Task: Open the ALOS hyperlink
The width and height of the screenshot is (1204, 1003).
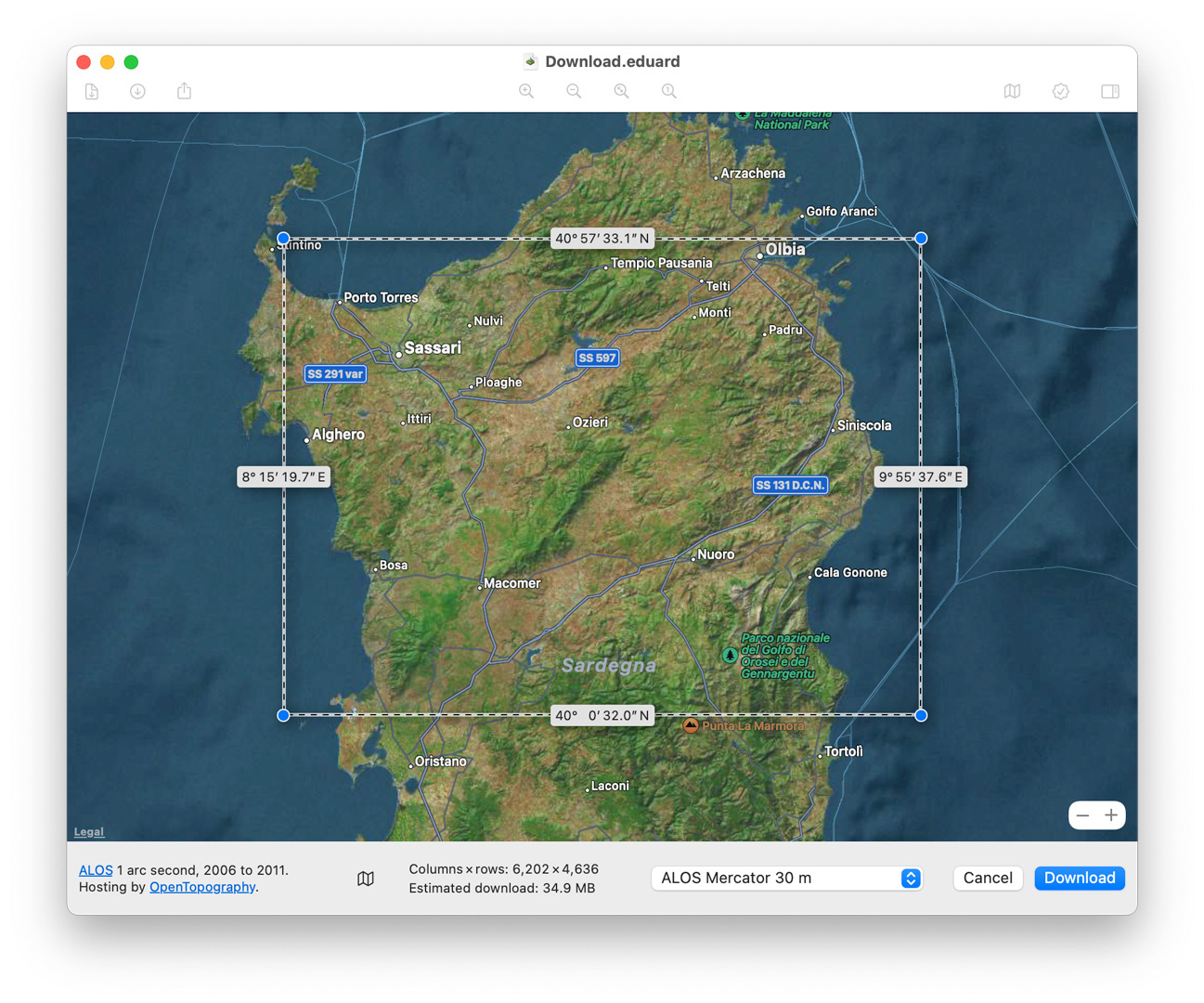Action: (96, 870)
